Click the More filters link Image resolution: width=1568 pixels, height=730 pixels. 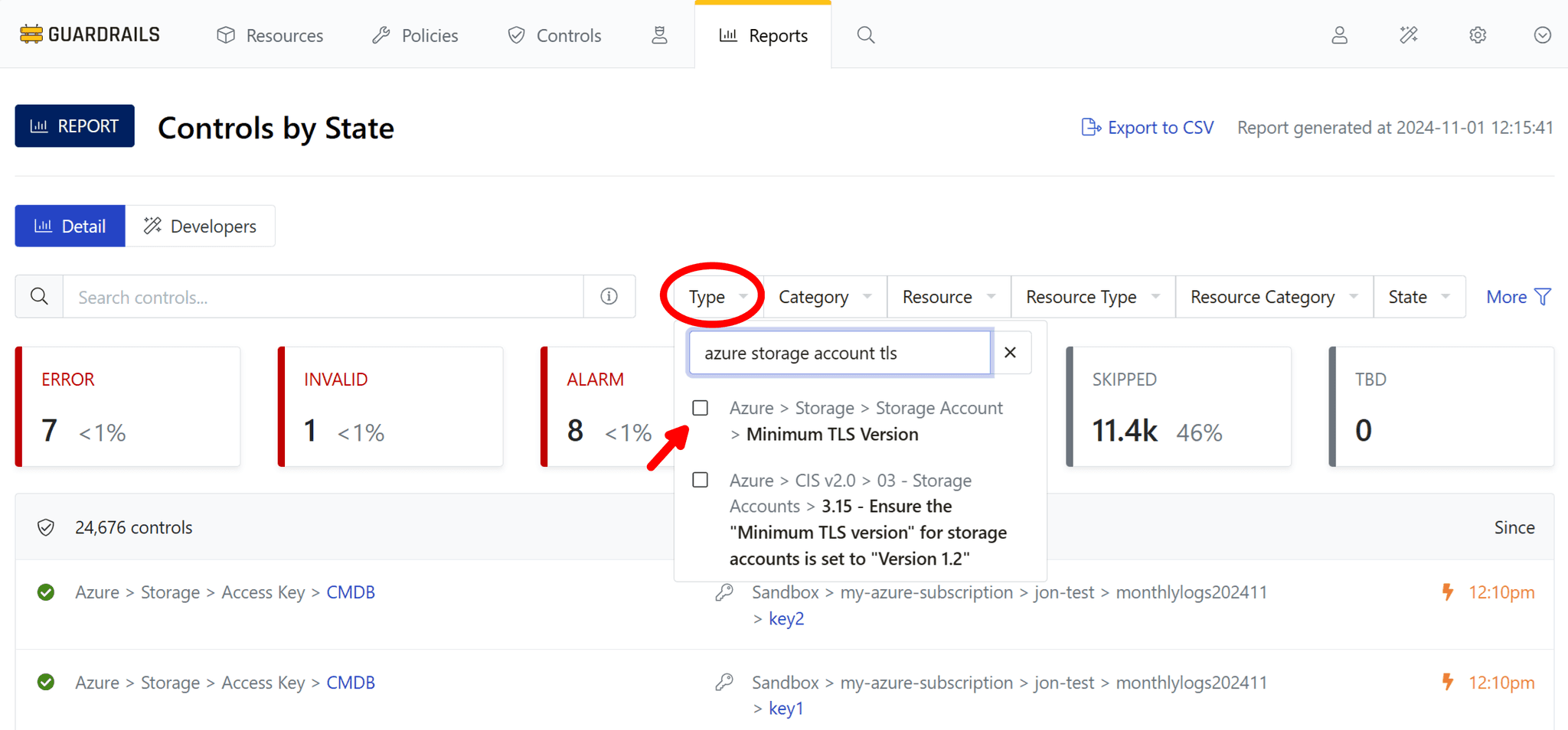[1518, 297]
